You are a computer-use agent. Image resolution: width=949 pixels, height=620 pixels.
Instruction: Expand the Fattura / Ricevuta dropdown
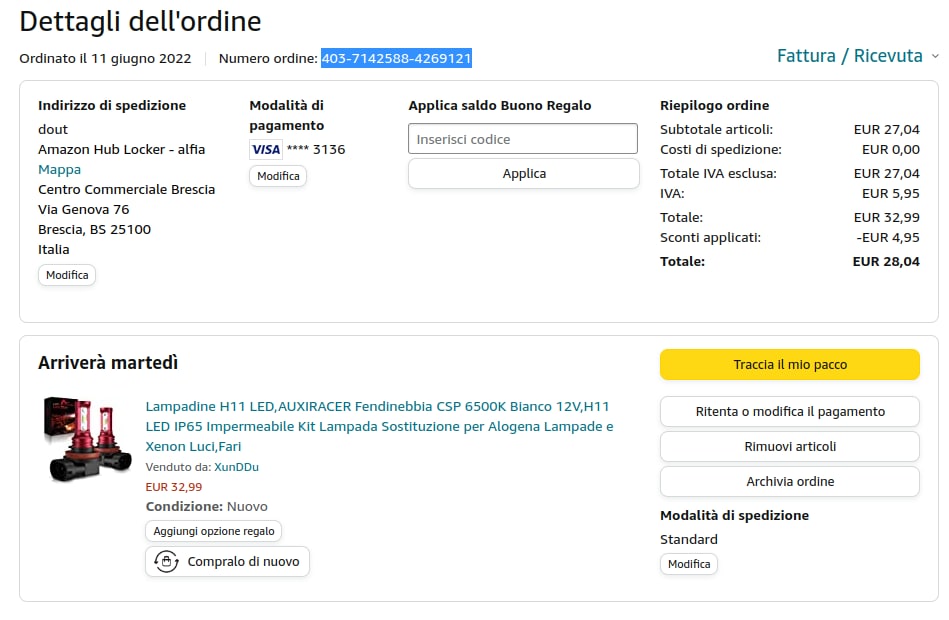click(849, 56)
